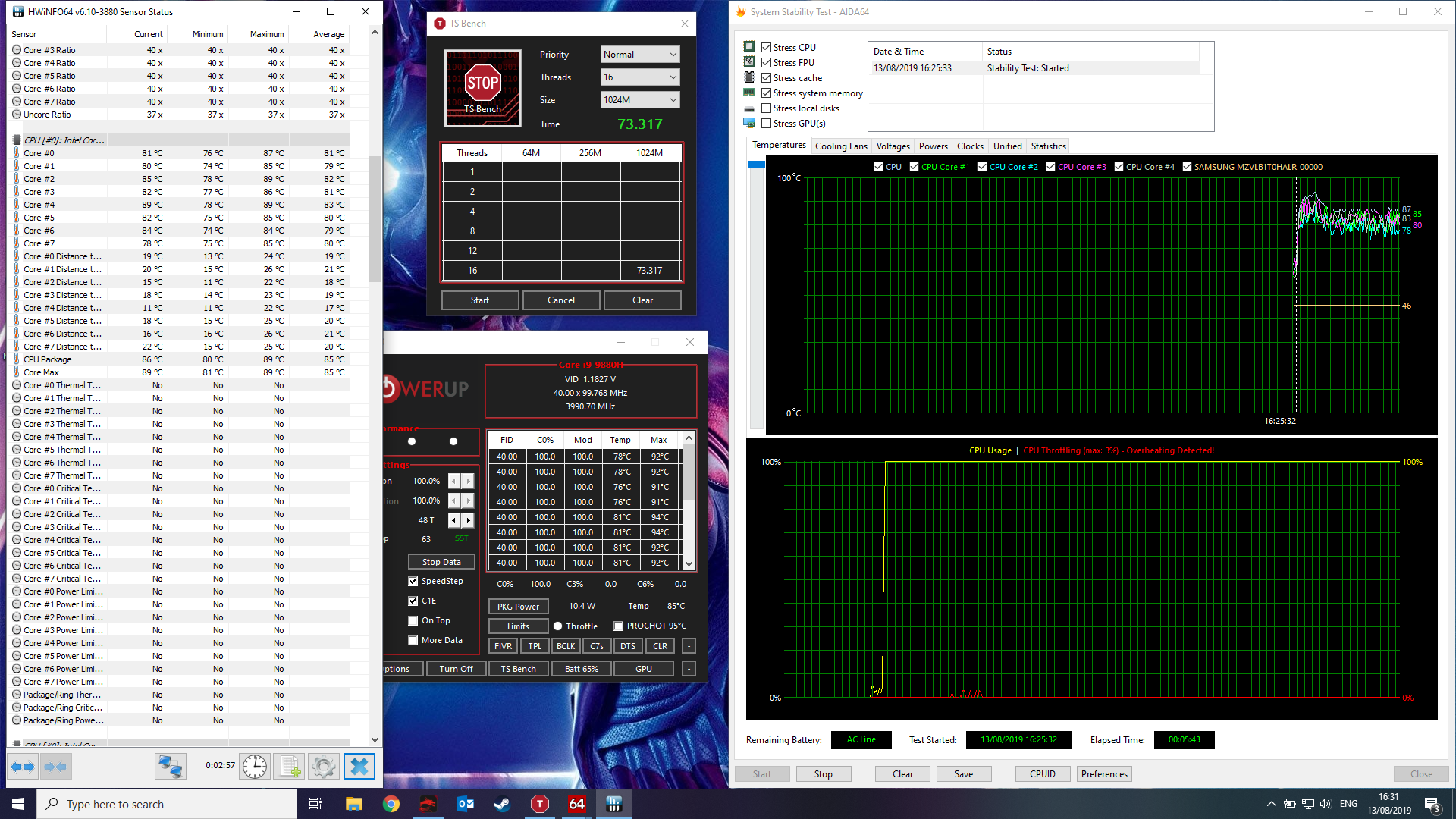Click ThrottleStop core table scroll up arrow
This screenshot has width=1456, height=819.
689,438
